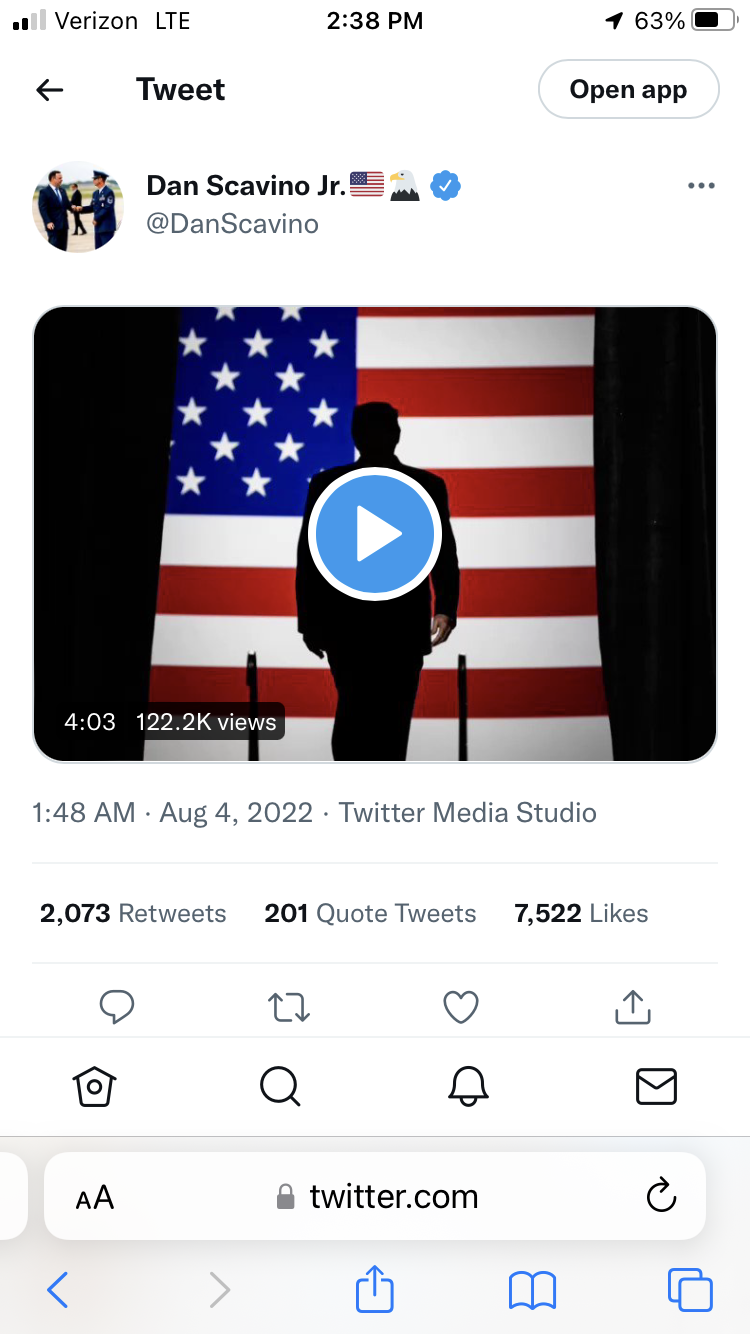The width and height of the screenshot is (750, 1334).
Task: Open the three-dot more options menu
Action: [x=701, y=186]
